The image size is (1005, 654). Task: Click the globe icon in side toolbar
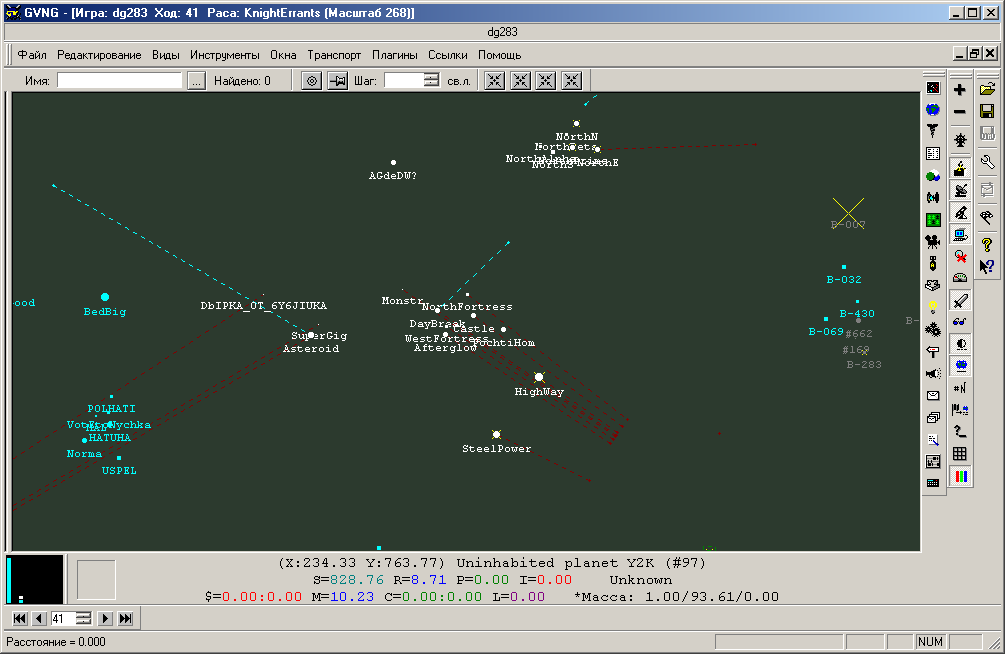tap(933, 110)
